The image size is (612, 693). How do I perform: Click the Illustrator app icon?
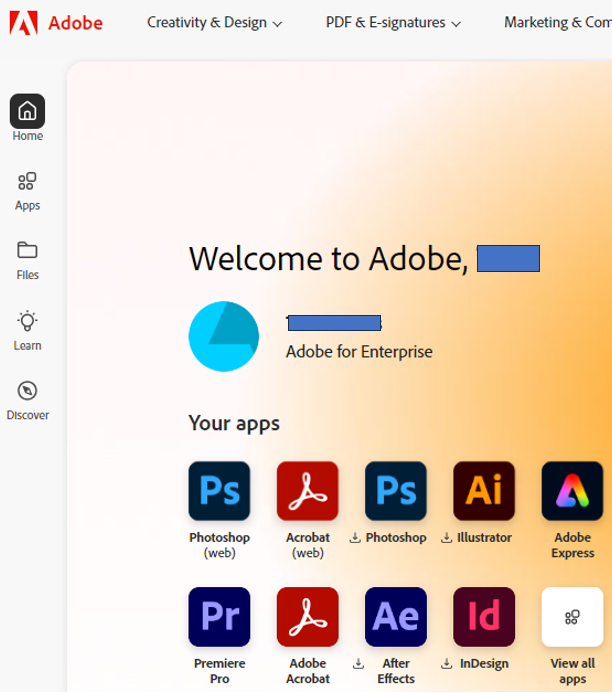(484, 491)
